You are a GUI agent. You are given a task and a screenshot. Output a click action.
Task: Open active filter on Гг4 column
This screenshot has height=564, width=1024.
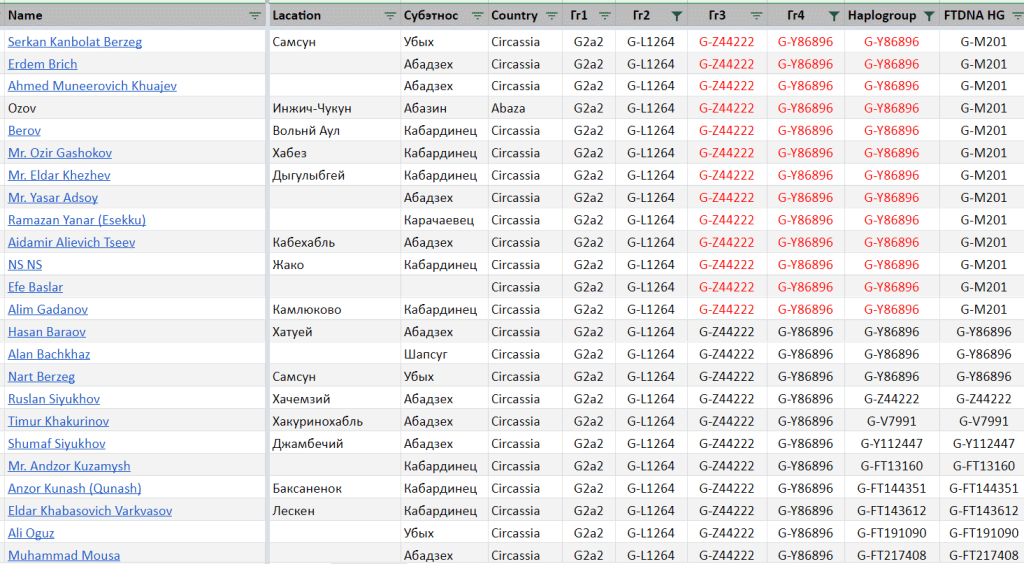(x=833, y=16)
